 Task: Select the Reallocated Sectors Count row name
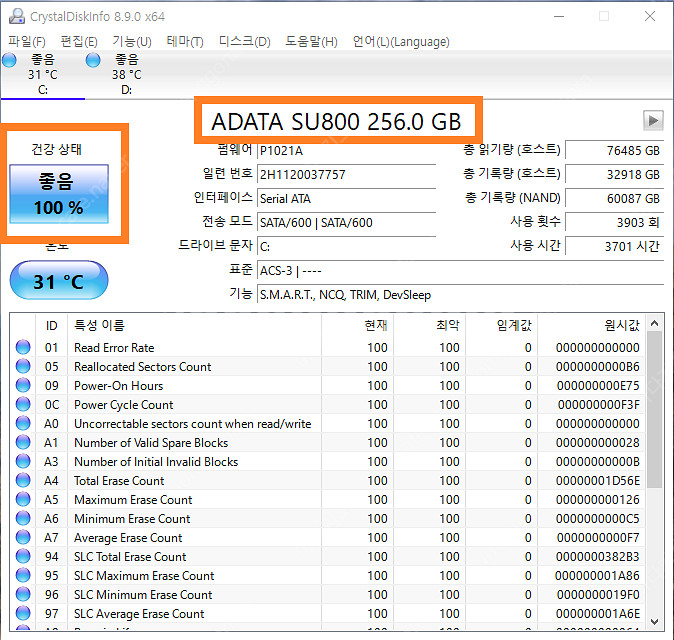click(142, 367)
